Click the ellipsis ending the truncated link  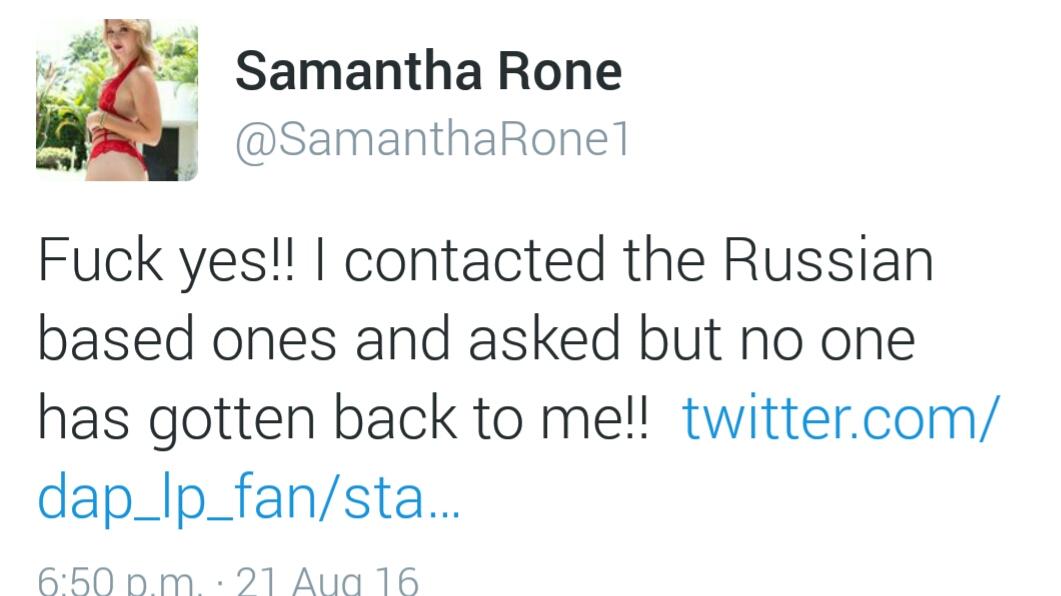444,505
